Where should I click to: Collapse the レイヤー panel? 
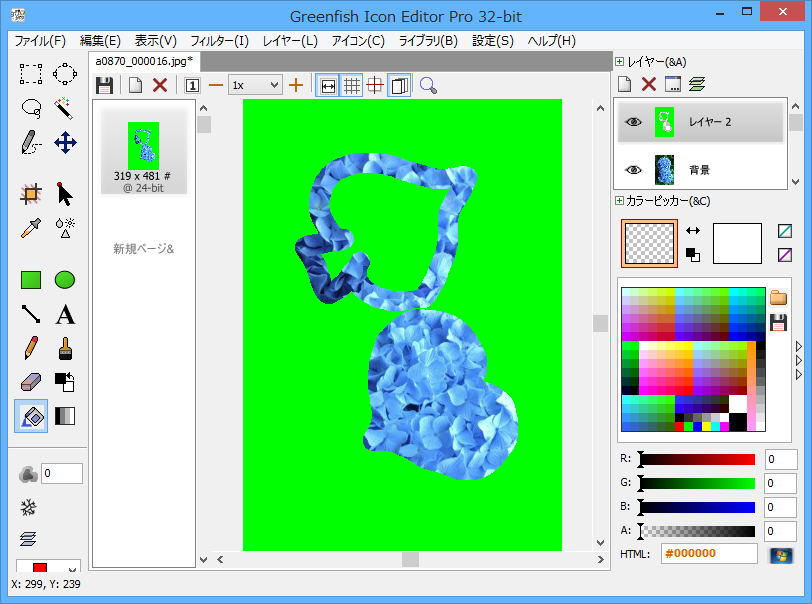coord(620,62)
